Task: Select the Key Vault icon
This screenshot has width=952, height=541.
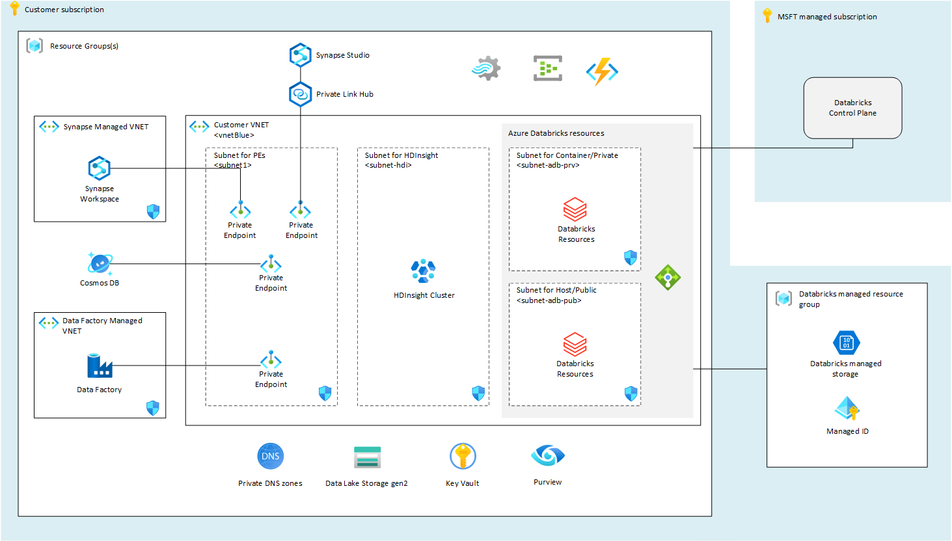Action: [463, 456]
